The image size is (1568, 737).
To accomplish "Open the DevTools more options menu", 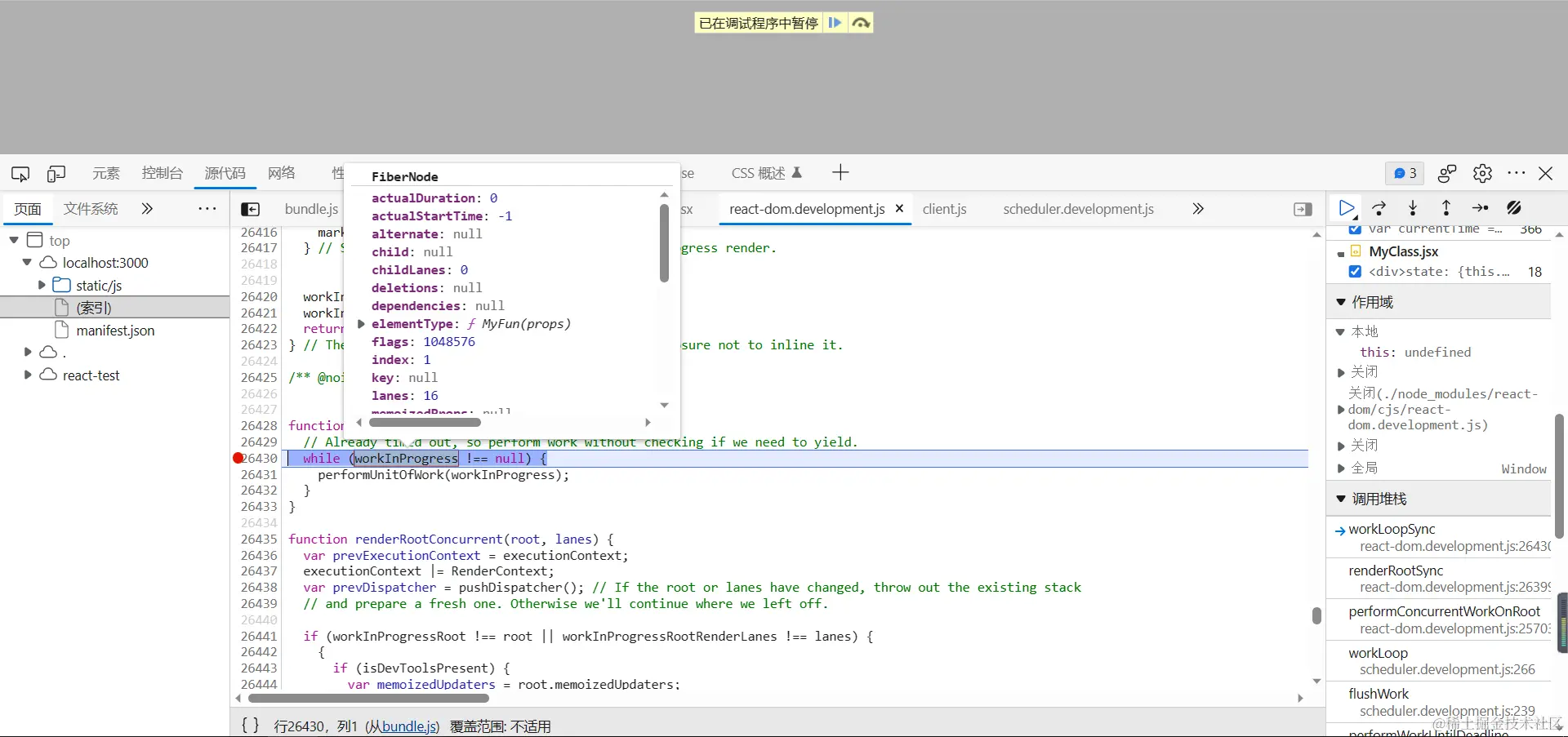I will pos(1517,173).
